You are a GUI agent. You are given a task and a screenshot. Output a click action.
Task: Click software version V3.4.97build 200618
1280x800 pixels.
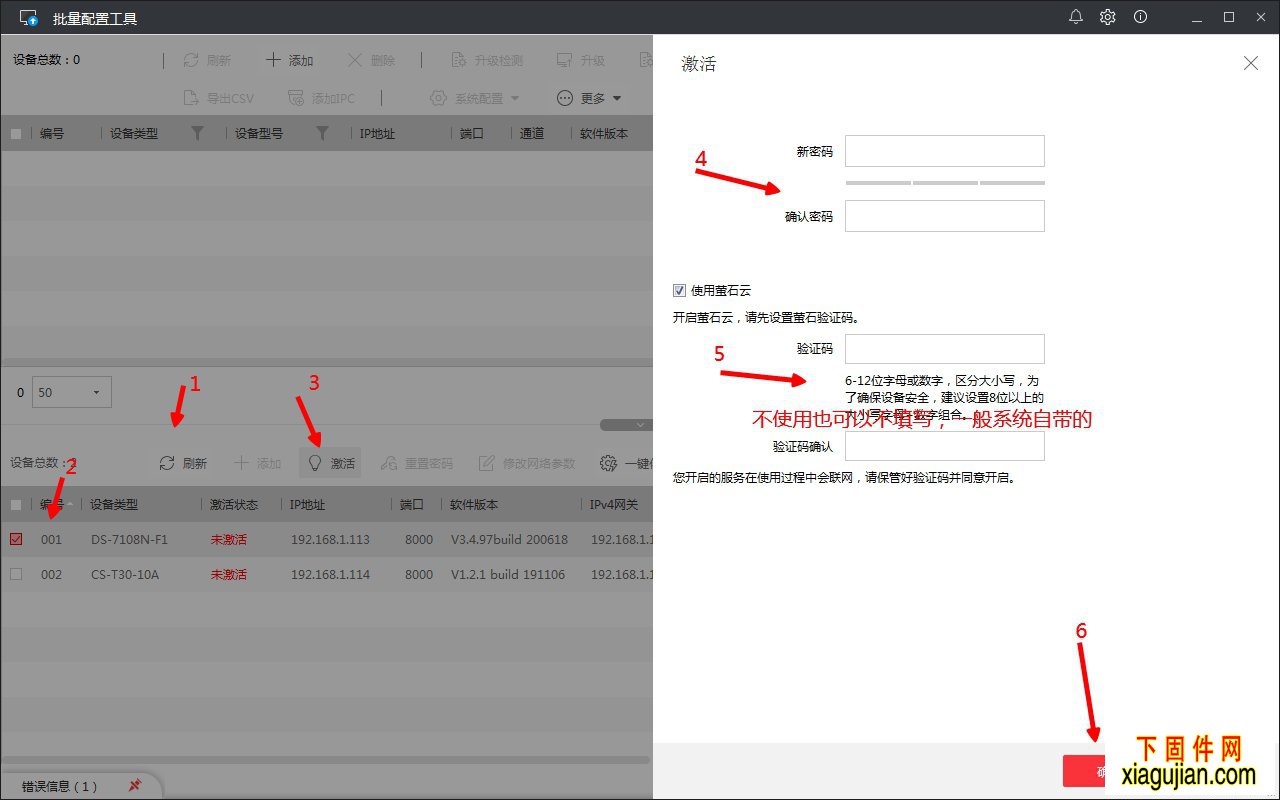coord(509,540)
